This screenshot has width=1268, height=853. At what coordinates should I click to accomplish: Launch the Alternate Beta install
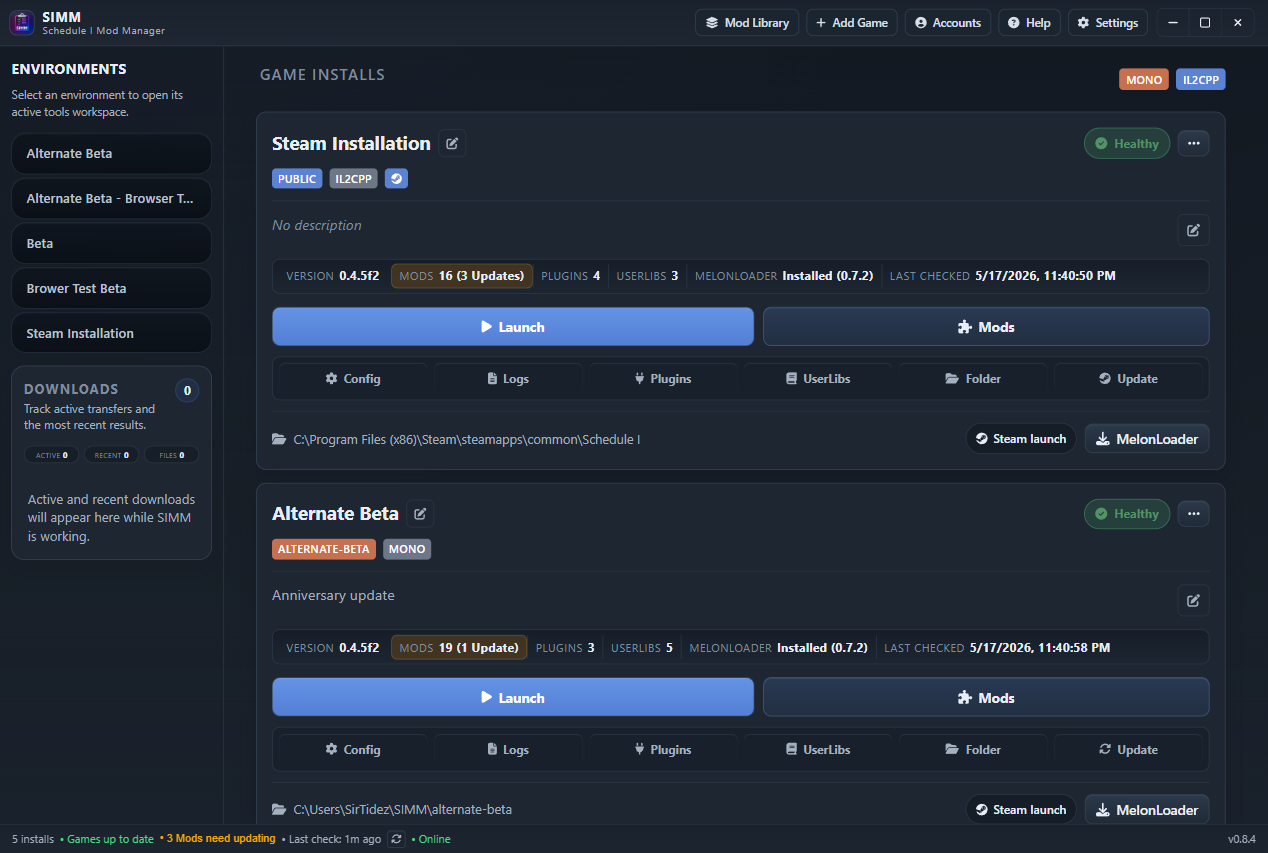(513, 697)
